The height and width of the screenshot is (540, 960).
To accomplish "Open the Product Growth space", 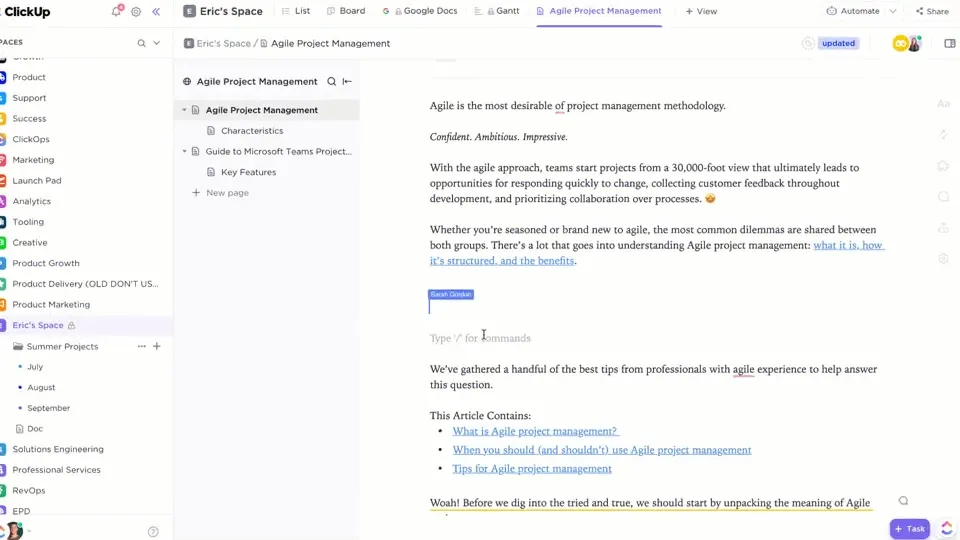I will coord(46,263).
